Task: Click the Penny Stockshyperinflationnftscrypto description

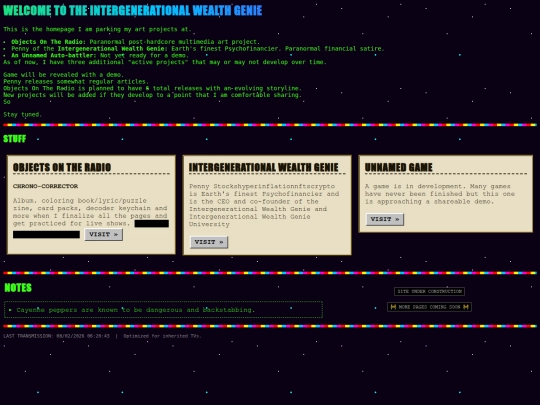Action: pos(264,205)
